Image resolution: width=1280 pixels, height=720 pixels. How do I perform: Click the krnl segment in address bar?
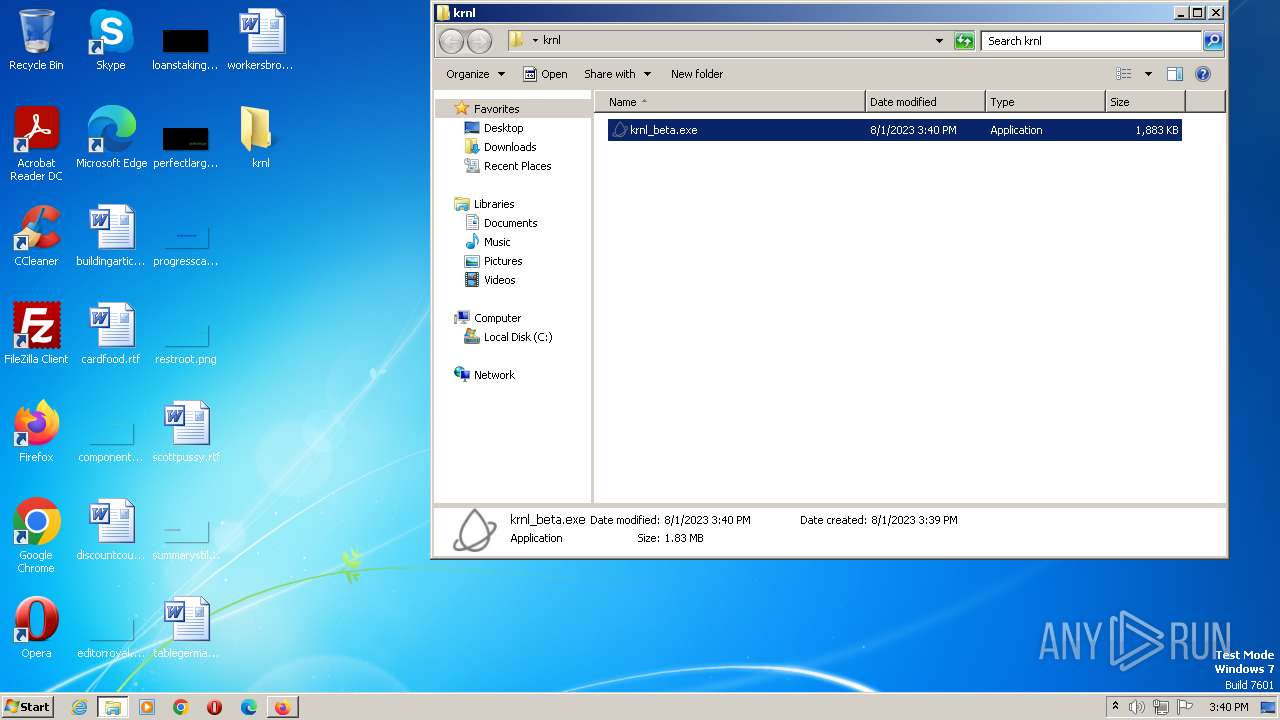click(x=552, y=41)
